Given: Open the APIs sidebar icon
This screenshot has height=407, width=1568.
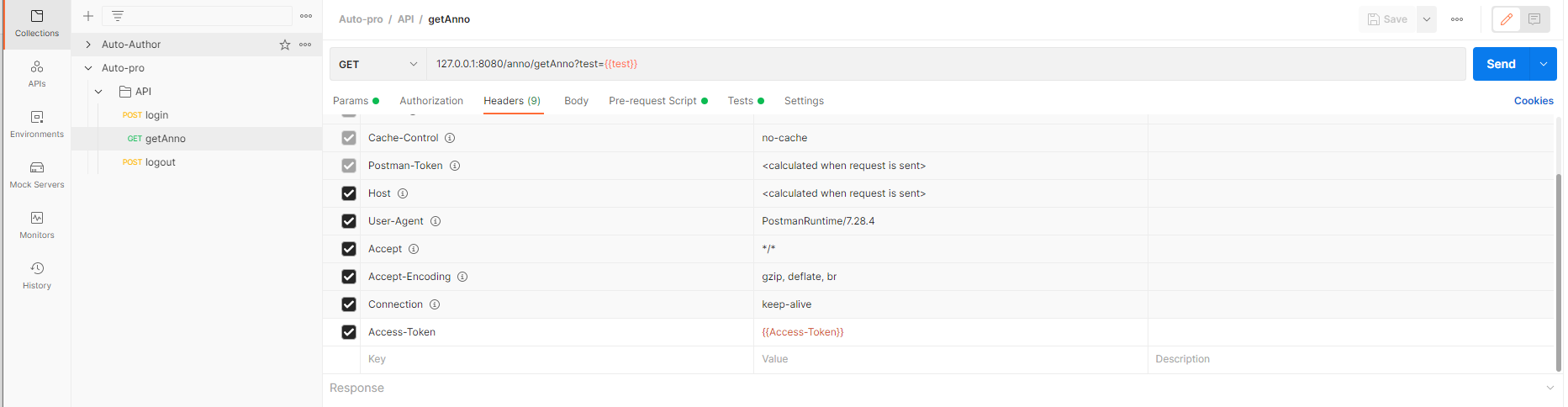Looking at the screenshot, I should point(37,74).
